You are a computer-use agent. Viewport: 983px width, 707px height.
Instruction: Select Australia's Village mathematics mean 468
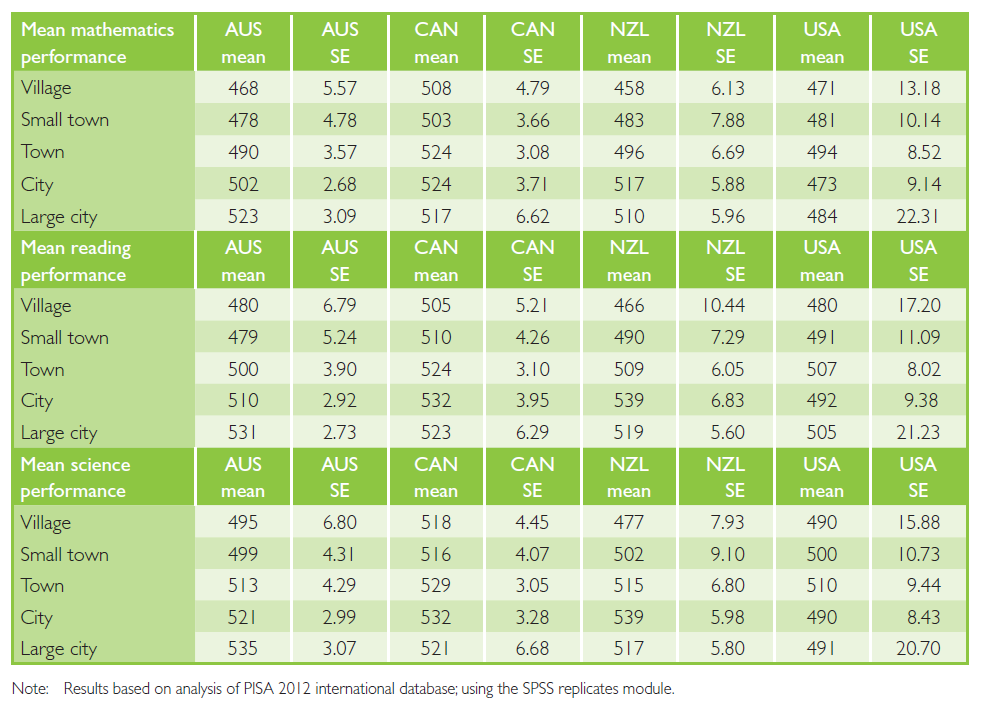point(243,89)
